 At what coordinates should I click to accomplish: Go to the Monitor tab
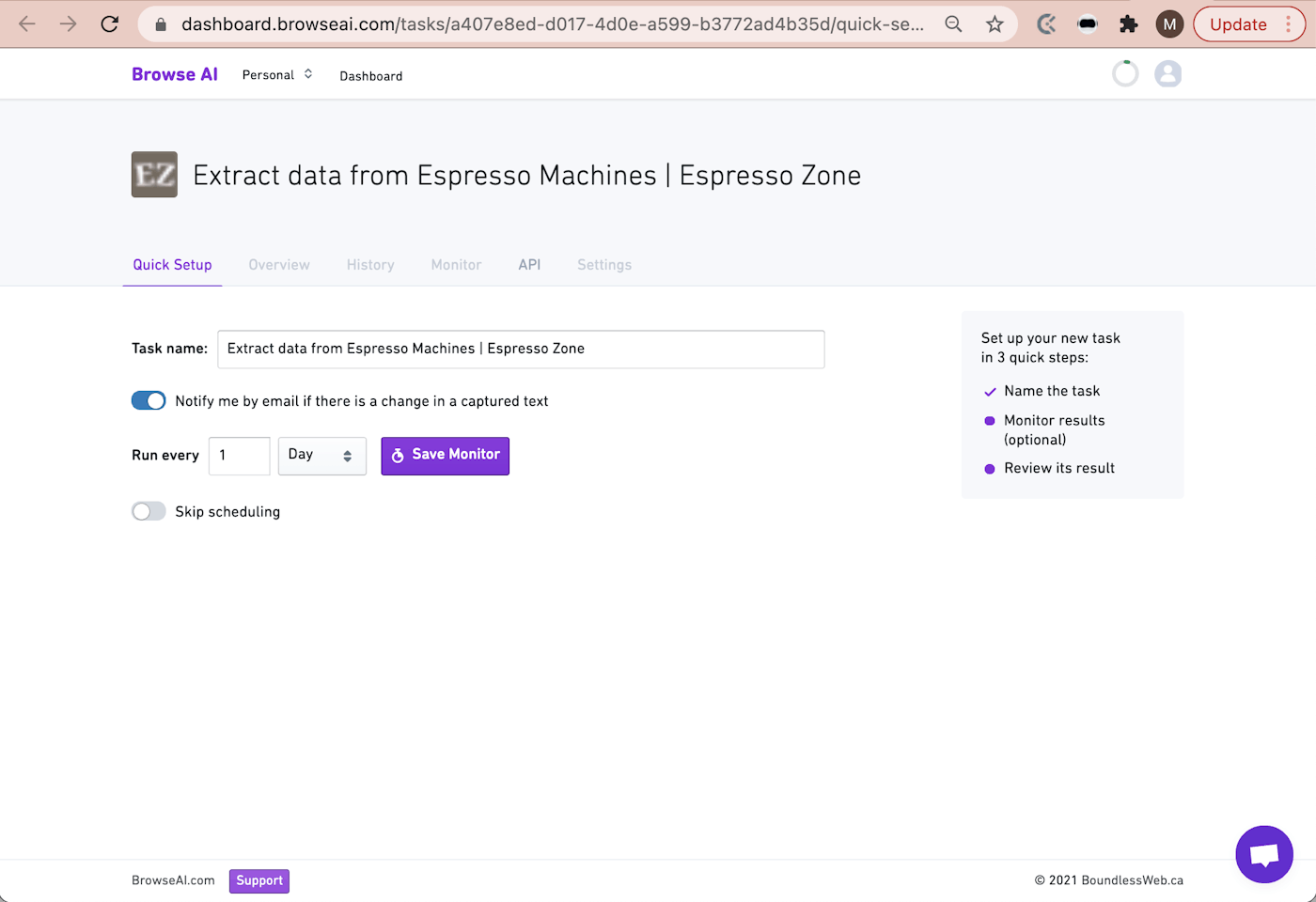click(456, 265)
